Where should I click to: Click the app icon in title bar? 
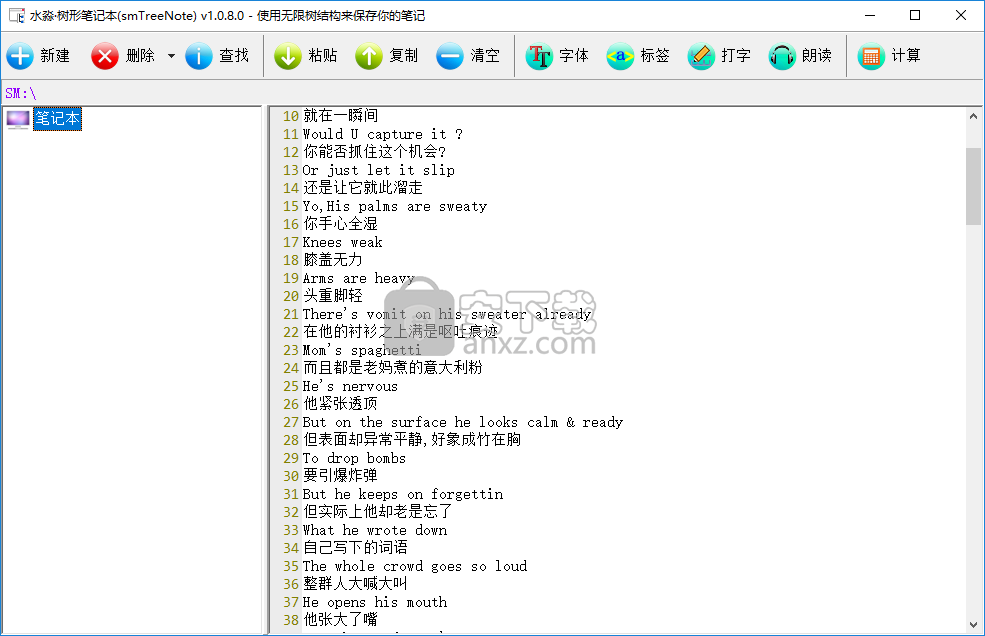[x=17, y=15]
